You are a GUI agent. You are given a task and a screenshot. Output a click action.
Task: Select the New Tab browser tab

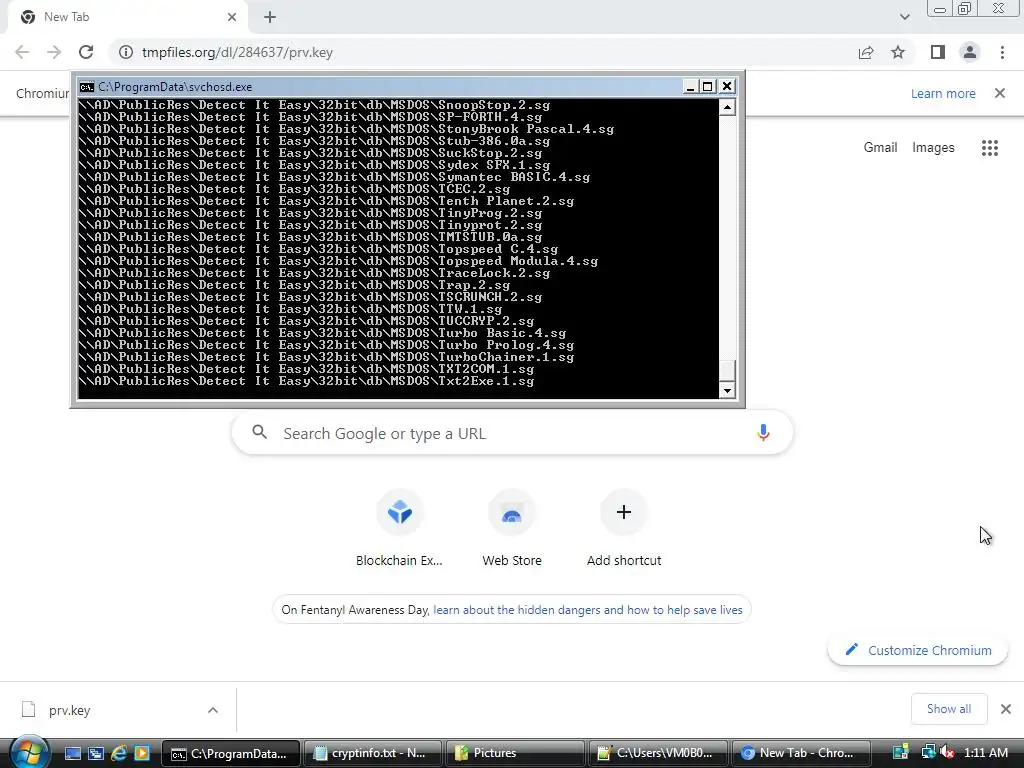(x=127, y=18)
